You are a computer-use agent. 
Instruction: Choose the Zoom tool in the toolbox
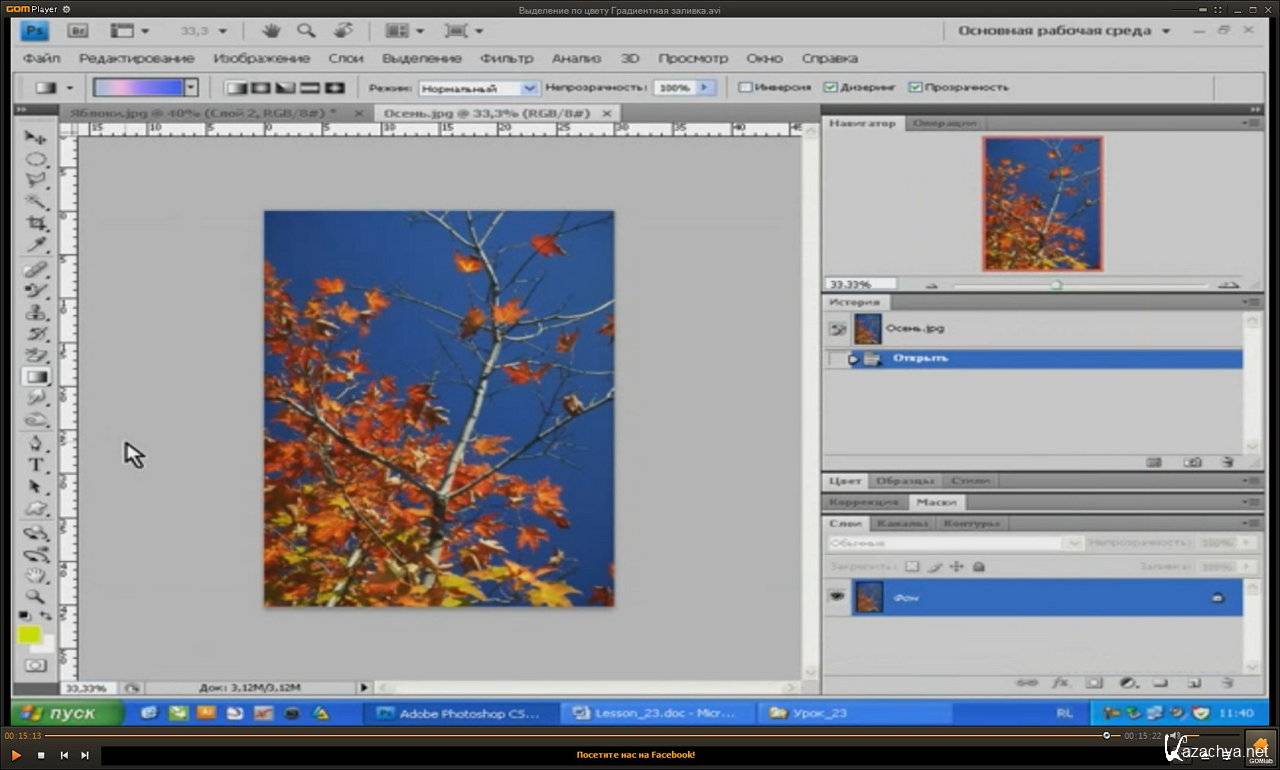tap(36, 596)
